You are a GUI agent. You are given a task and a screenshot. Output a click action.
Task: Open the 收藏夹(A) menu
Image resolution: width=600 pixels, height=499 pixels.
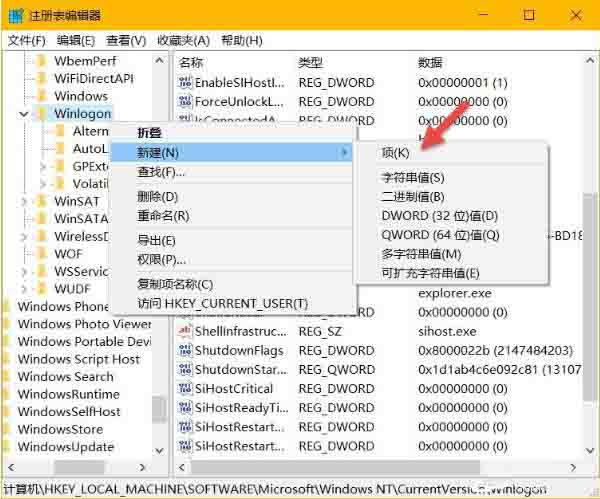click(184, 41)
